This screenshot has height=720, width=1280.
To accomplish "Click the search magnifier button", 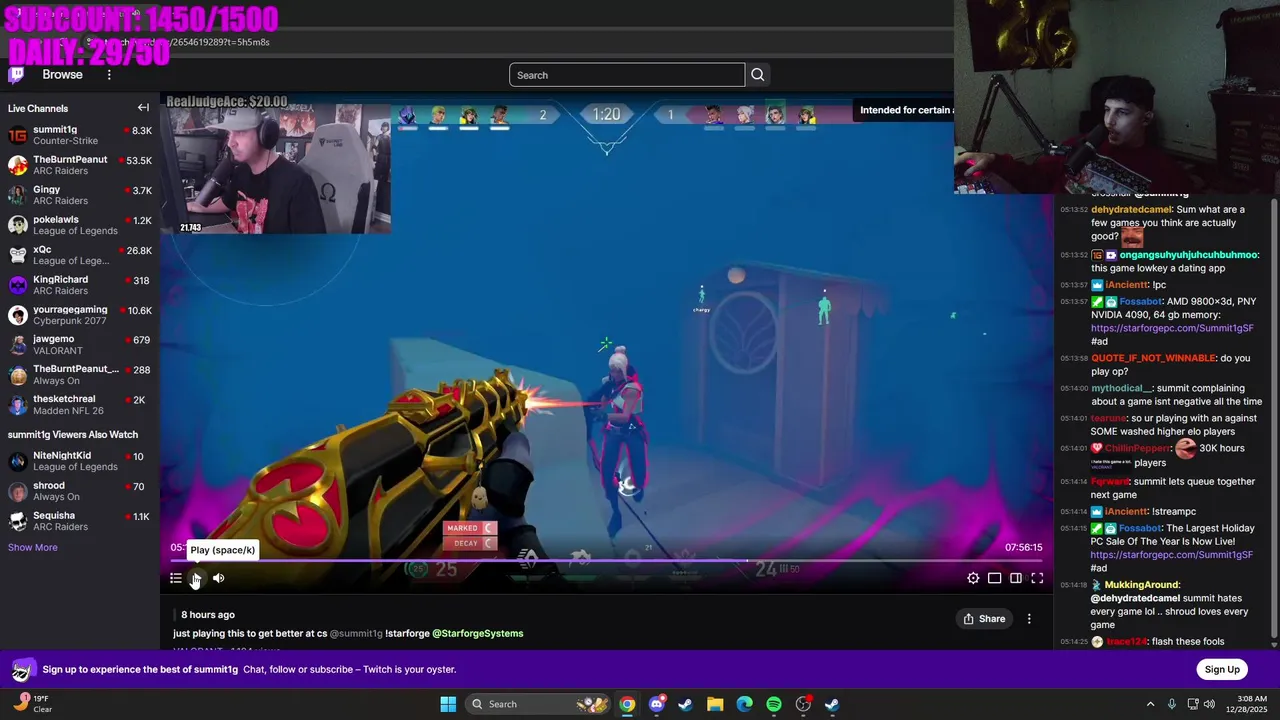I will [758, 75].
